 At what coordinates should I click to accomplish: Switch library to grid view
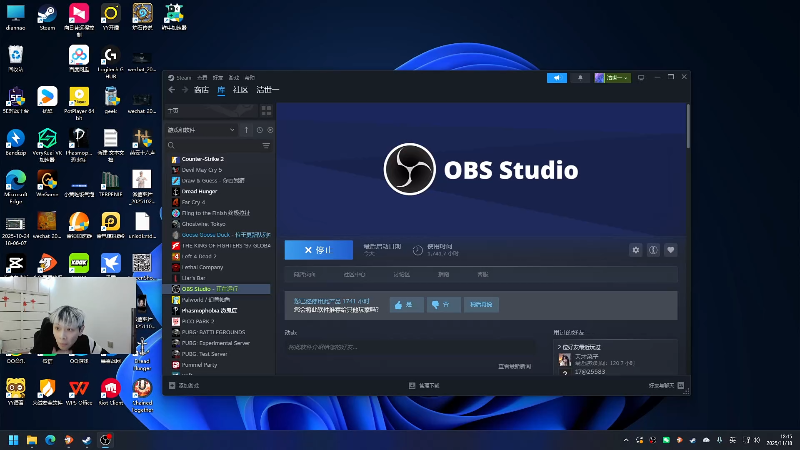coord(266,110)
